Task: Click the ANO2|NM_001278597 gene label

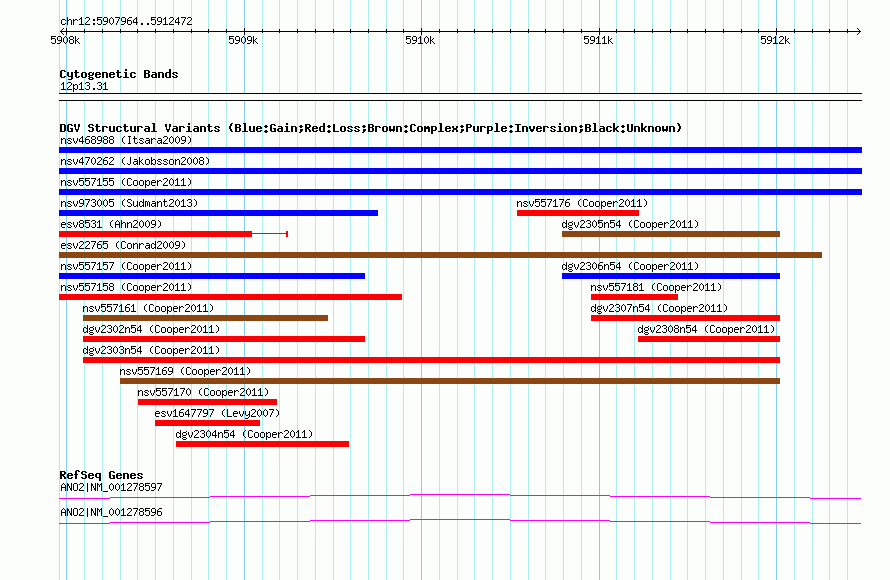Action: click(111, 487)
